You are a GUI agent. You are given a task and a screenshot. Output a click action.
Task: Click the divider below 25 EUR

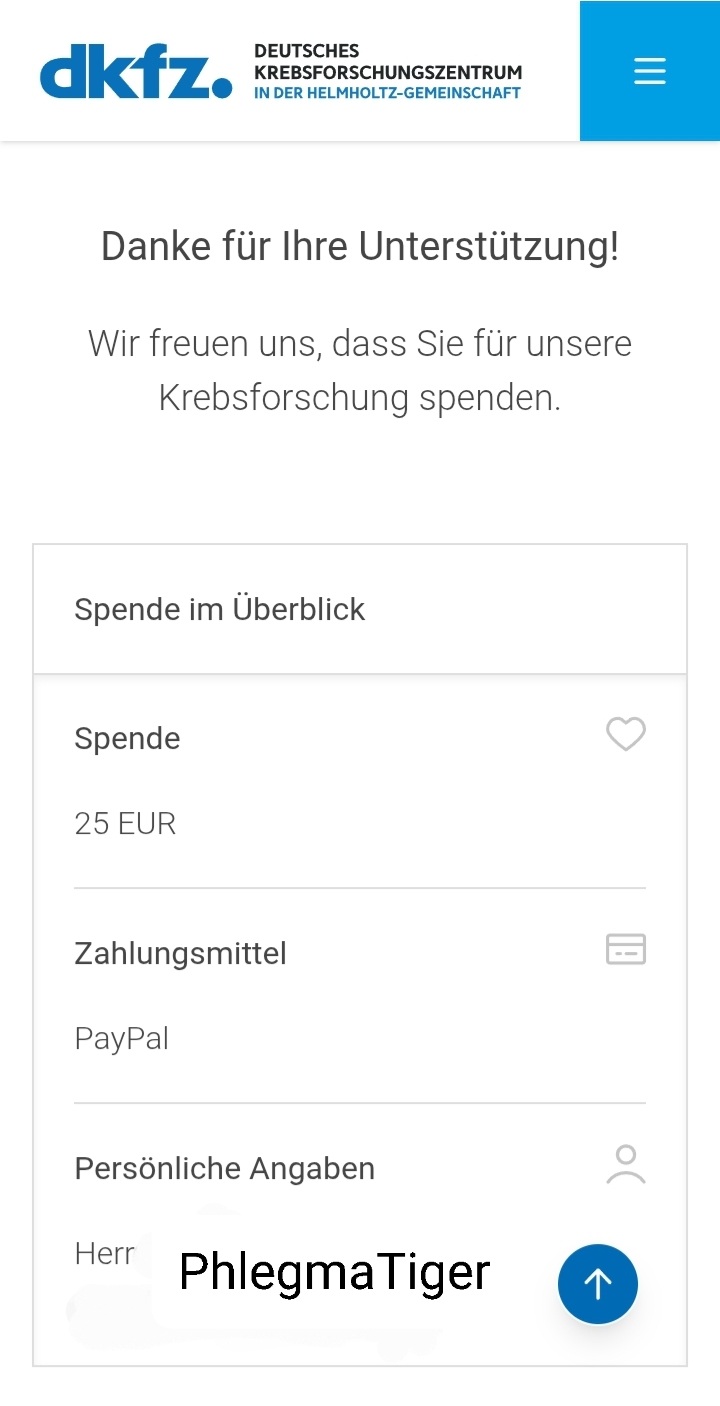click(360, 888)
